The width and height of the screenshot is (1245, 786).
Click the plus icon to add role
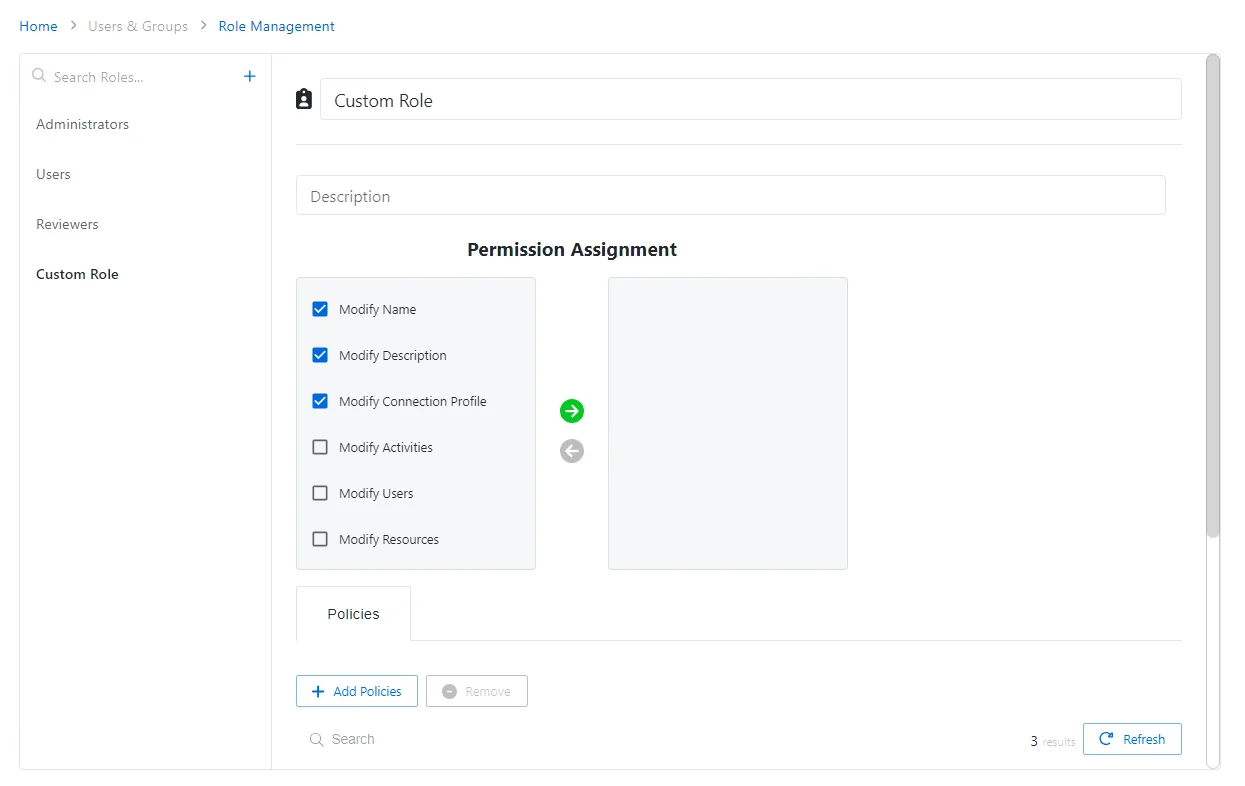point(250,76)
